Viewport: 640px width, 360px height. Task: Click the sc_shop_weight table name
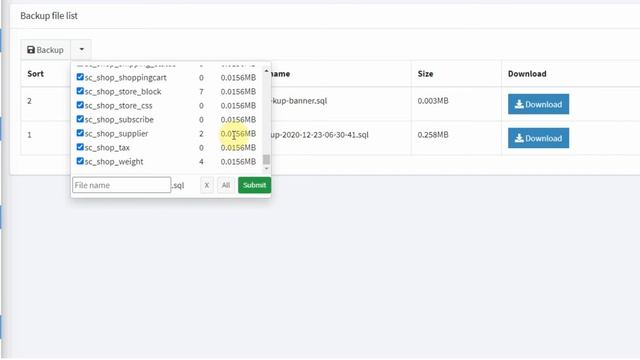click(x=114, y=162)
